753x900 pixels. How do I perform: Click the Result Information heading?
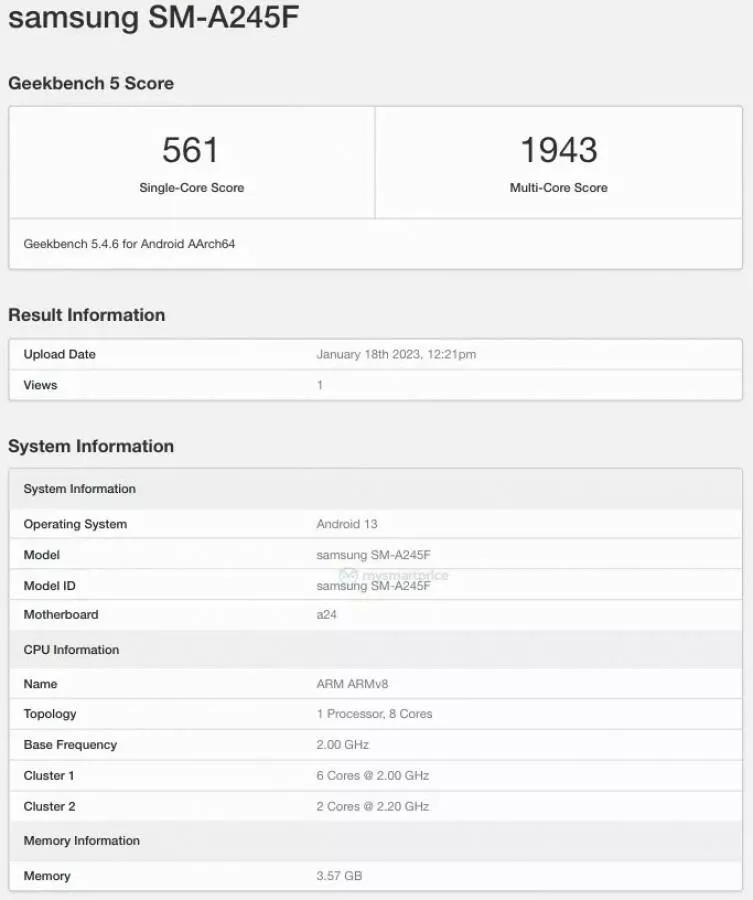pos(87,315)
